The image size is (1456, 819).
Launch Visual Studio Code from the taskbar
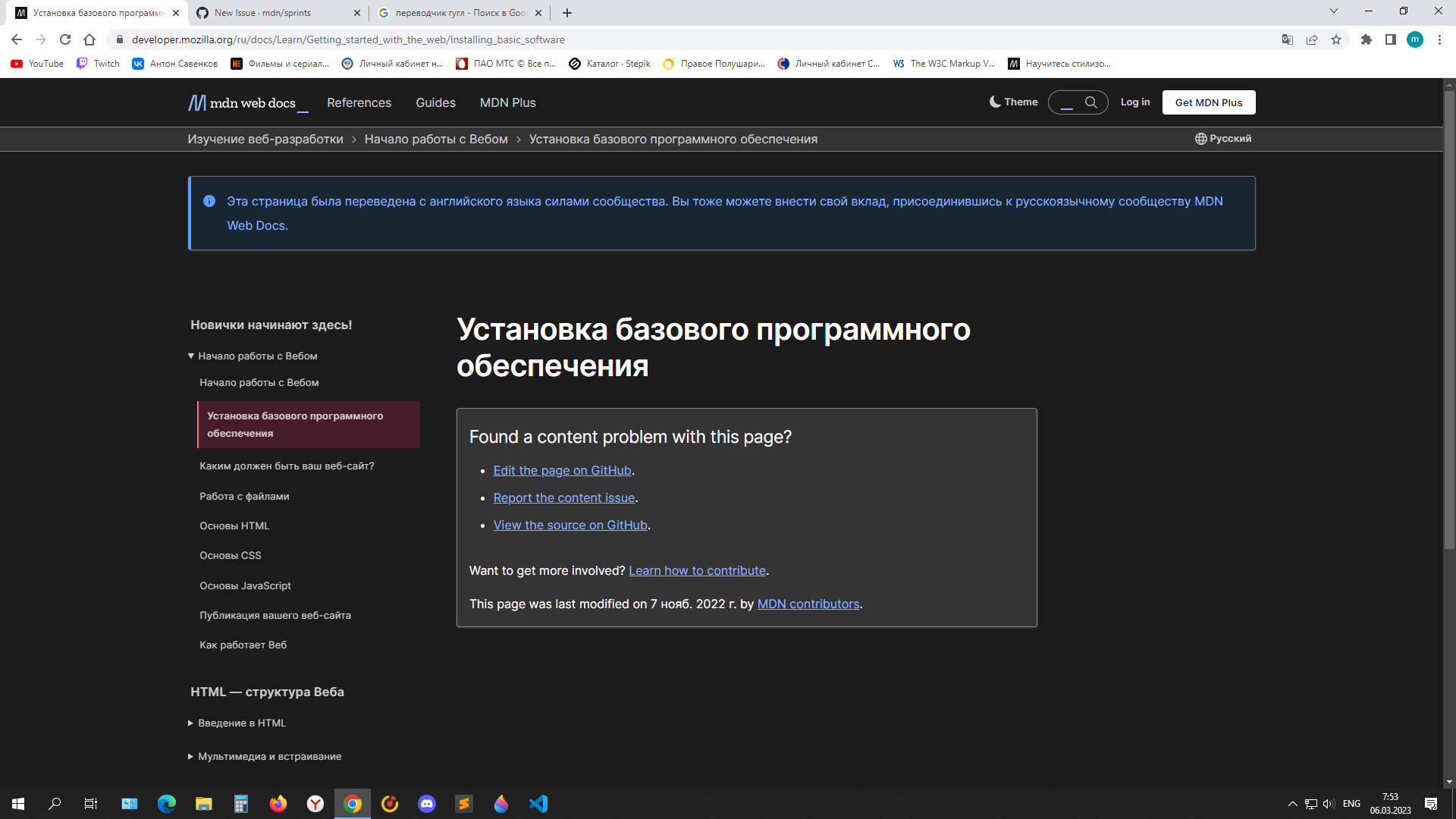[x=538, y=803]
